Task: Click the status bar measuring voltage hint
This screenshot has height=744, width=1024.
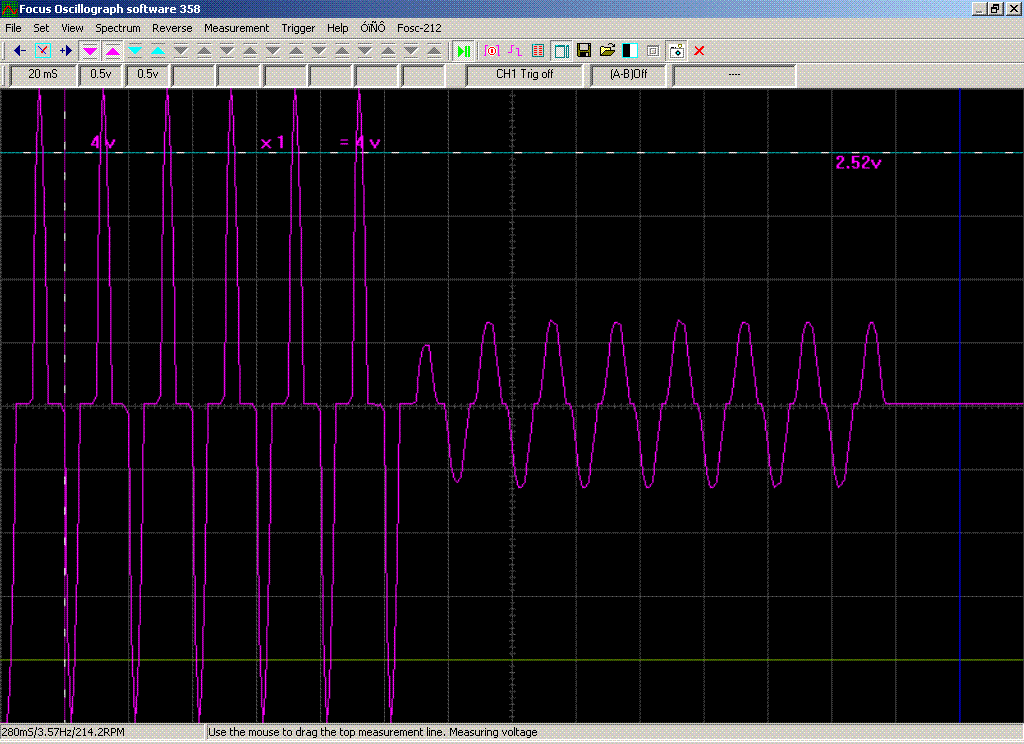Action: [x=372, y=732]
